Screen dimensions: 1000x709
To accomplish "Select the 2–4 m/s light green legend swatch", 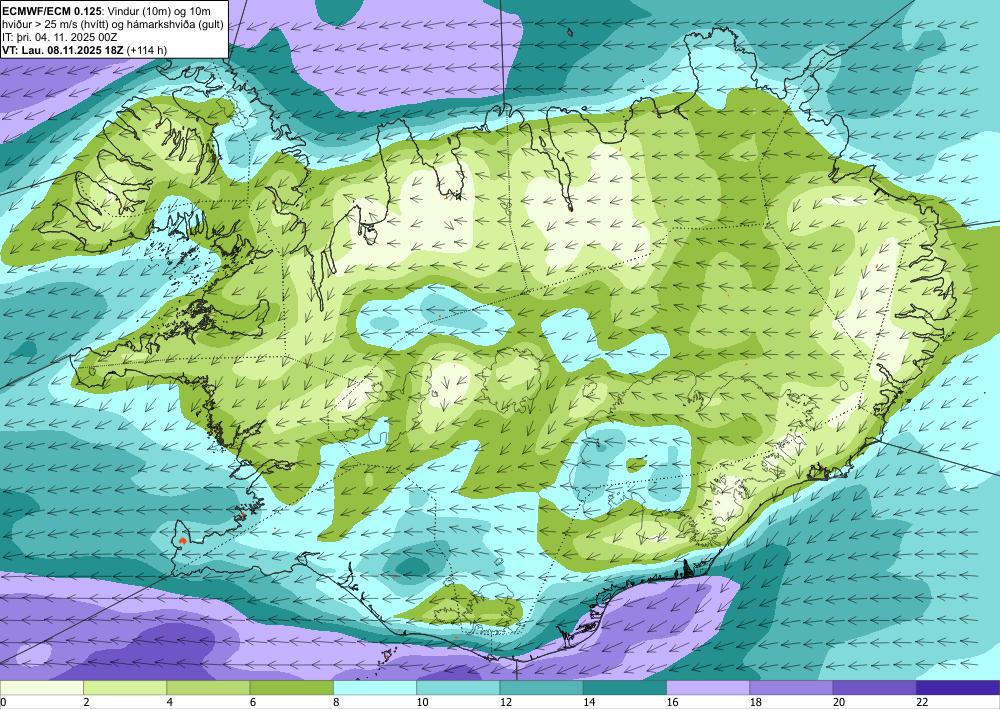I will pos(125,687).
